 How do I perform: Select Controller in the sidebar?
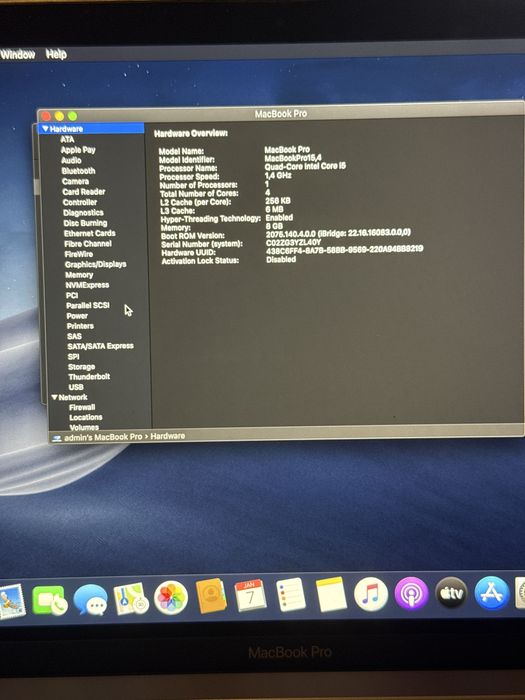pos(80,202)
